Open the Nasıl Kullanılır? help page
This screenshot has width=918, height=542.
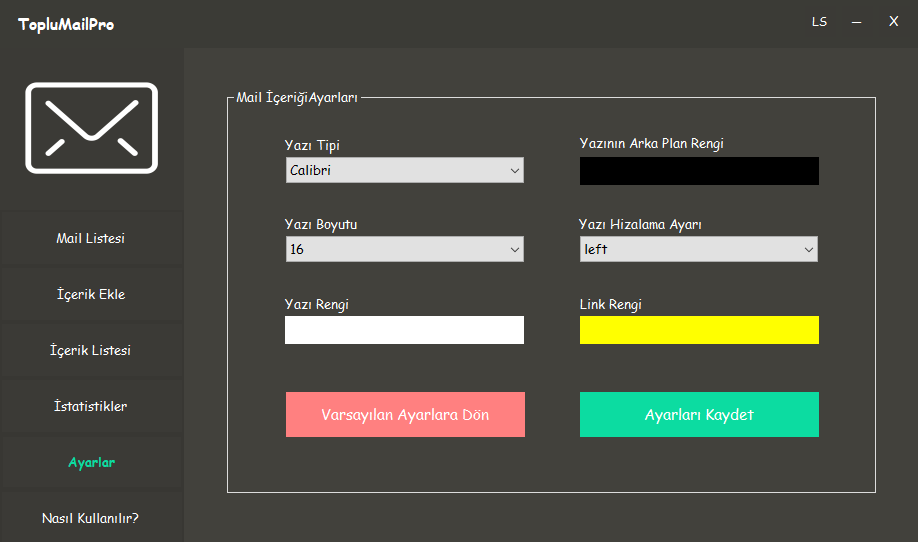coord(91,518)
